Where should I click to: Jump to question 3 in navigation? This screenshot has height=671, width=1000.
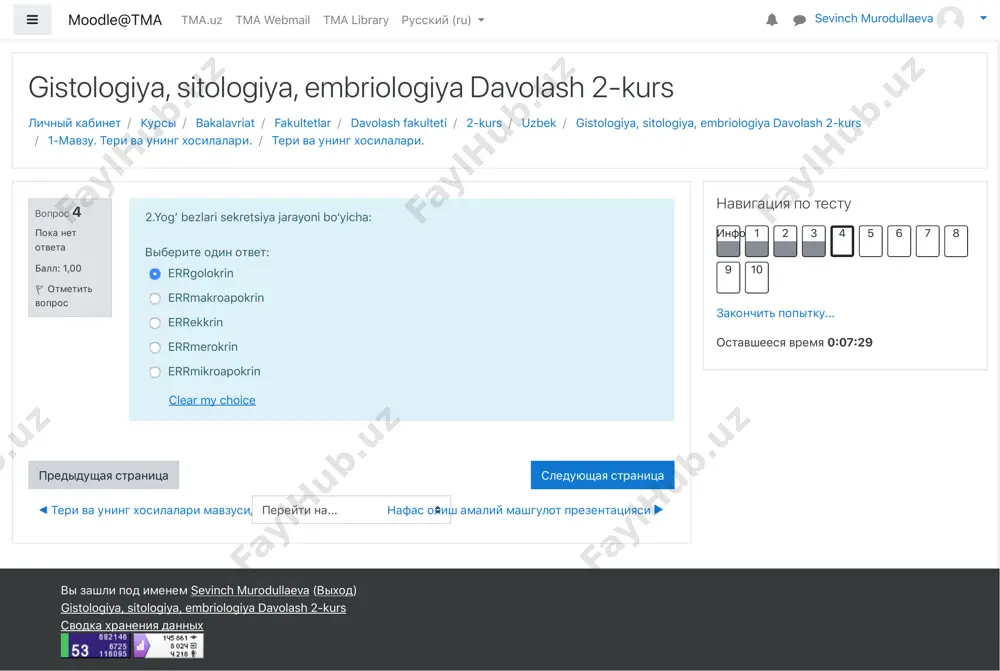[x=814, y=241]
